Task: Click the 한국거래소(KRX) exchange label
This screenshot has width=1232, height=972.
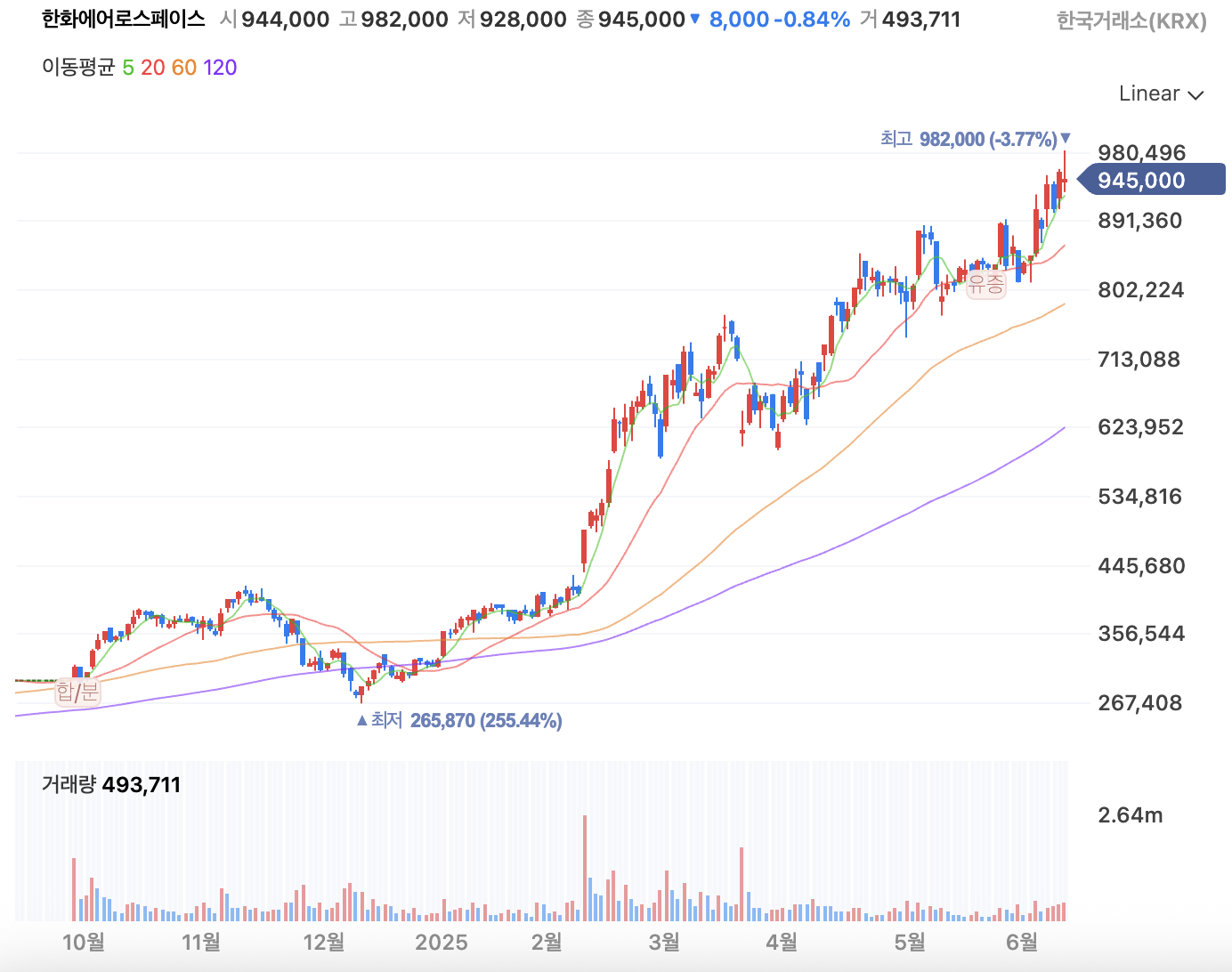Action: (x=1131, y=20)
